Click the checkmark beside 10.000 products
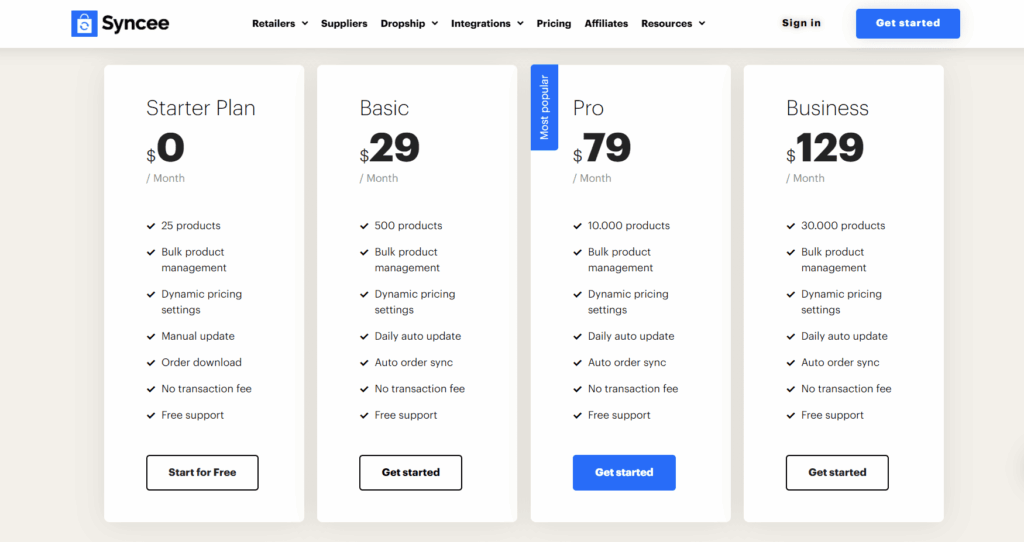 click(x=577, y=226)
